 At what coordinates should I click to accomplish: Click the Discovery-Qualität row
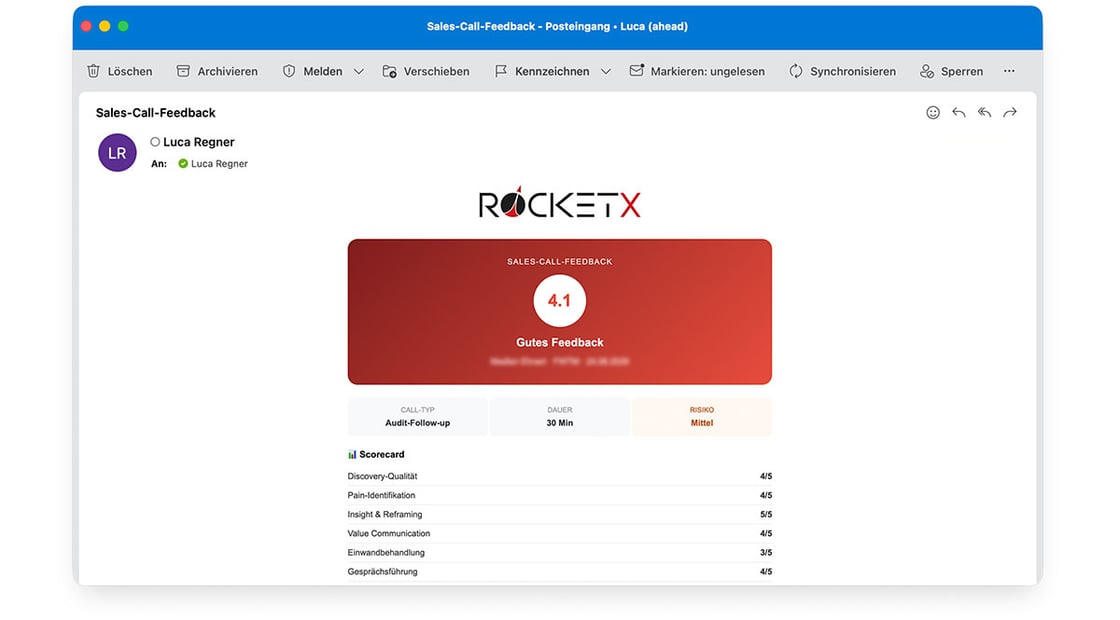559,476
